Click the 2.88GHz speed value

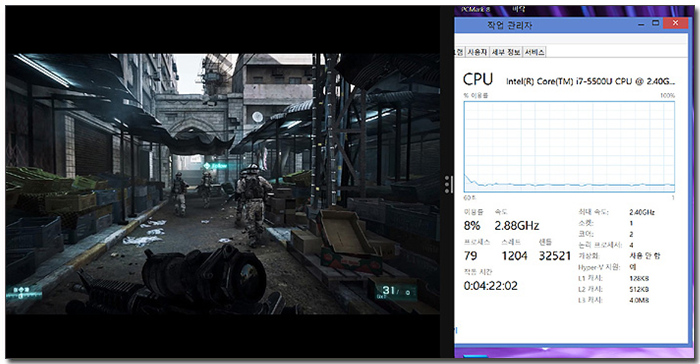point(517,226)
